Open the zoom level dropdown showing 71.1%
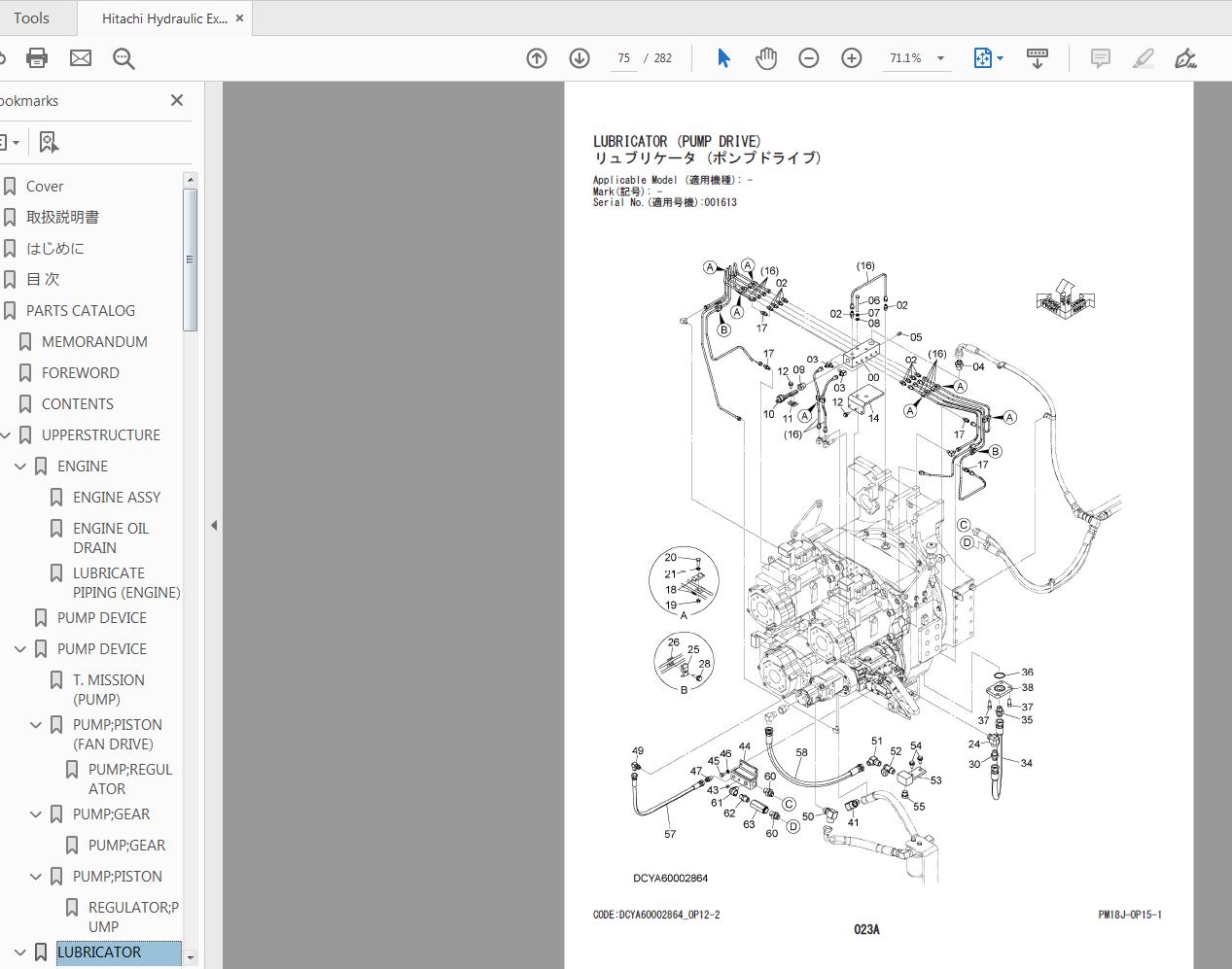This screenshot has width=1232, height=969. (915, 58)
